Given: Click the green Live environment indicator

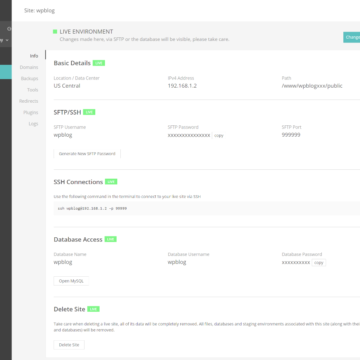Looking at the screenshot, I should [x=55, y=32].
